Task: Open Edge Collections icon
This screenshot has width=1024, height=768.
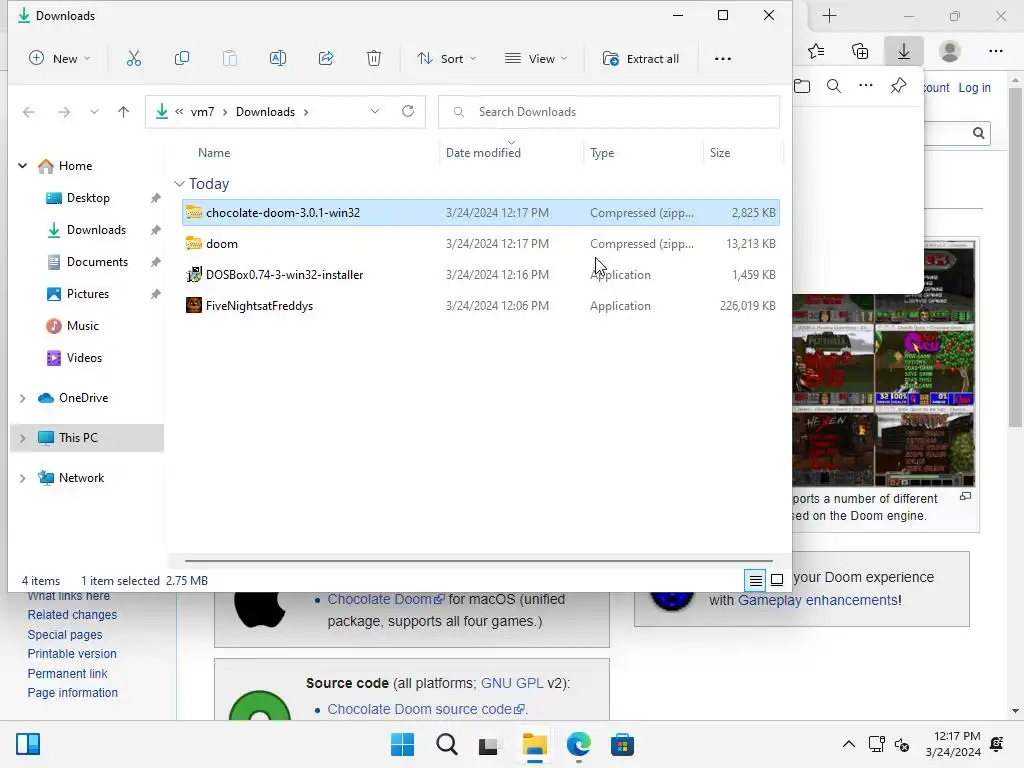Action: (860, 51)
